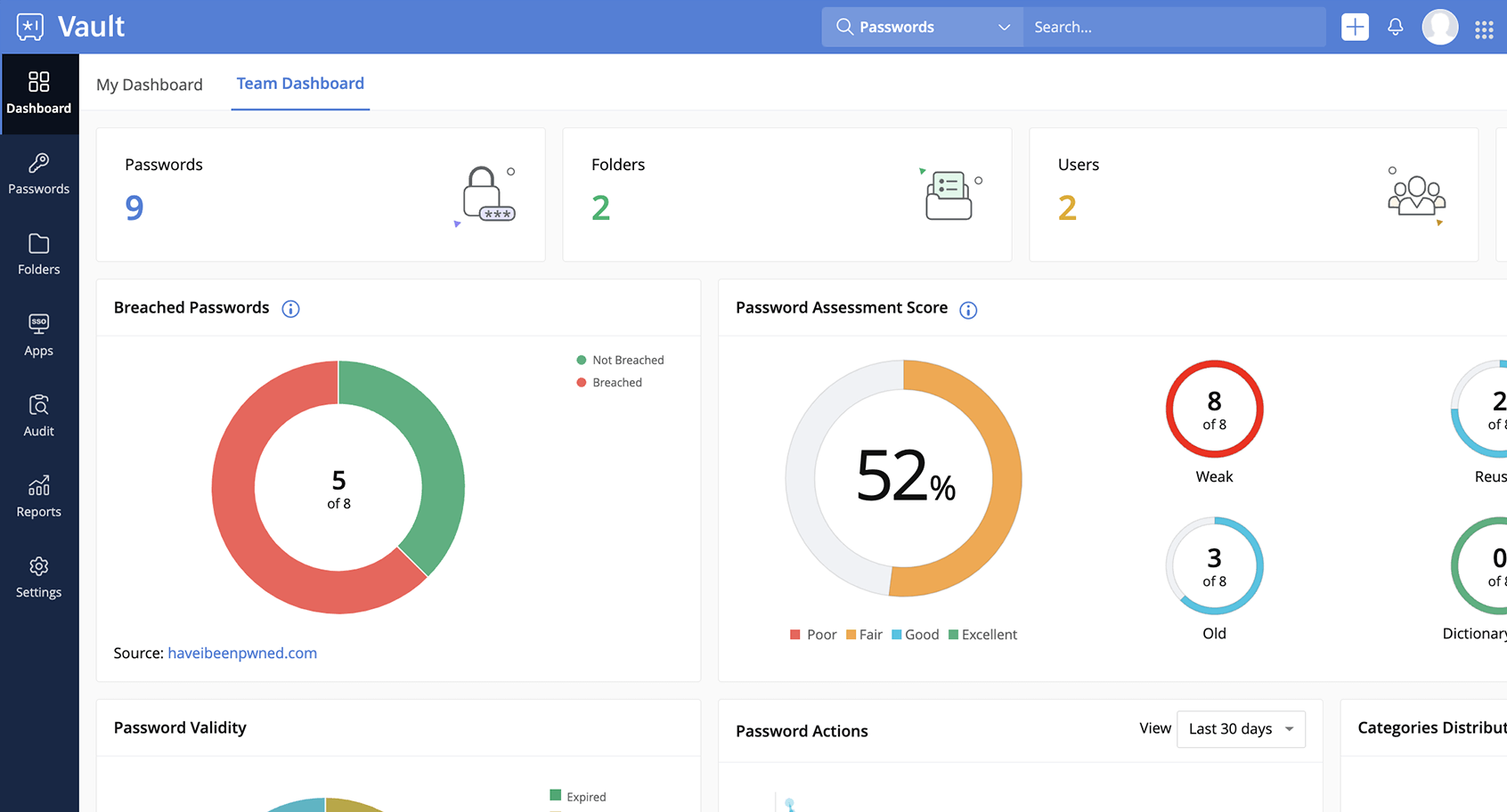
Task: Open the SSO Apps section
Action: pyautogui.click(x=38, y=336)
